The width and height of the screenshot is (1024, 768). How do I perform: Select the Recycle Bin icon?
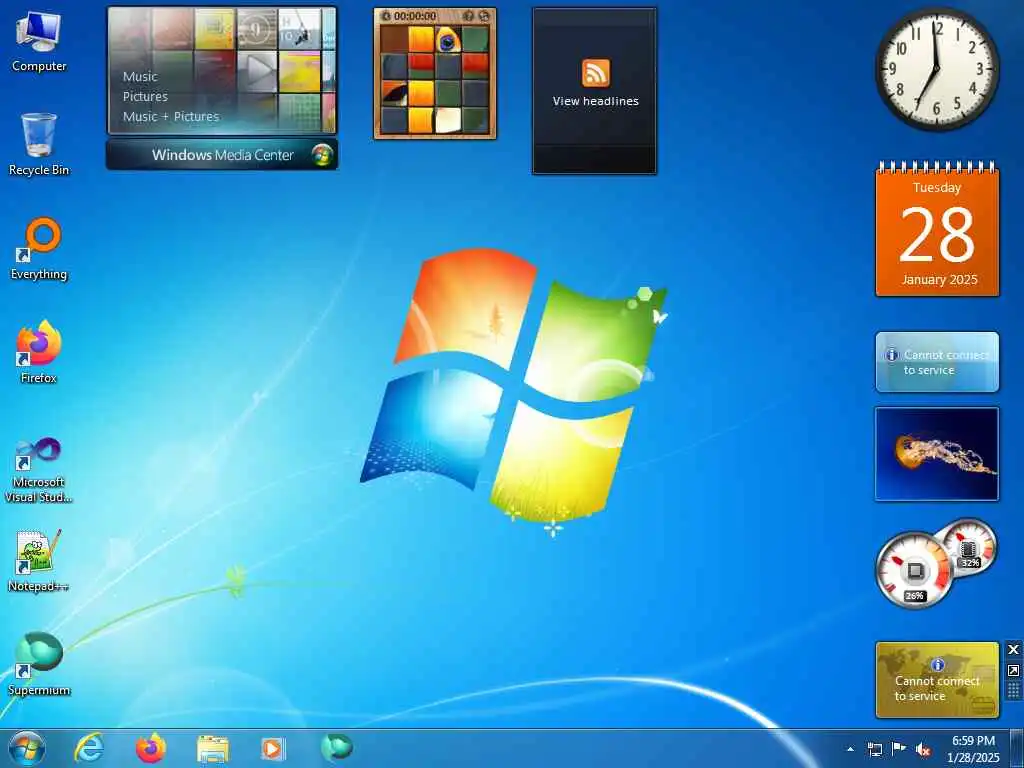[39, 145]
